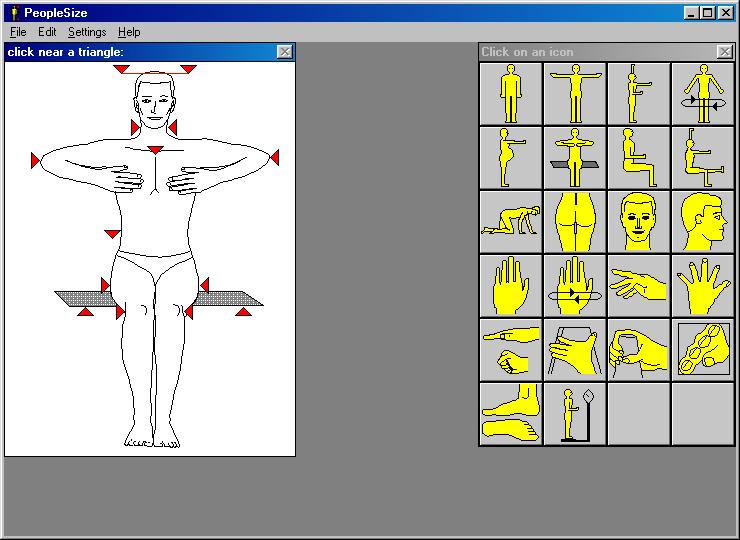Click the right elbow triangle marker
Viewport: 740px width, 540px height.
(275, 157)
